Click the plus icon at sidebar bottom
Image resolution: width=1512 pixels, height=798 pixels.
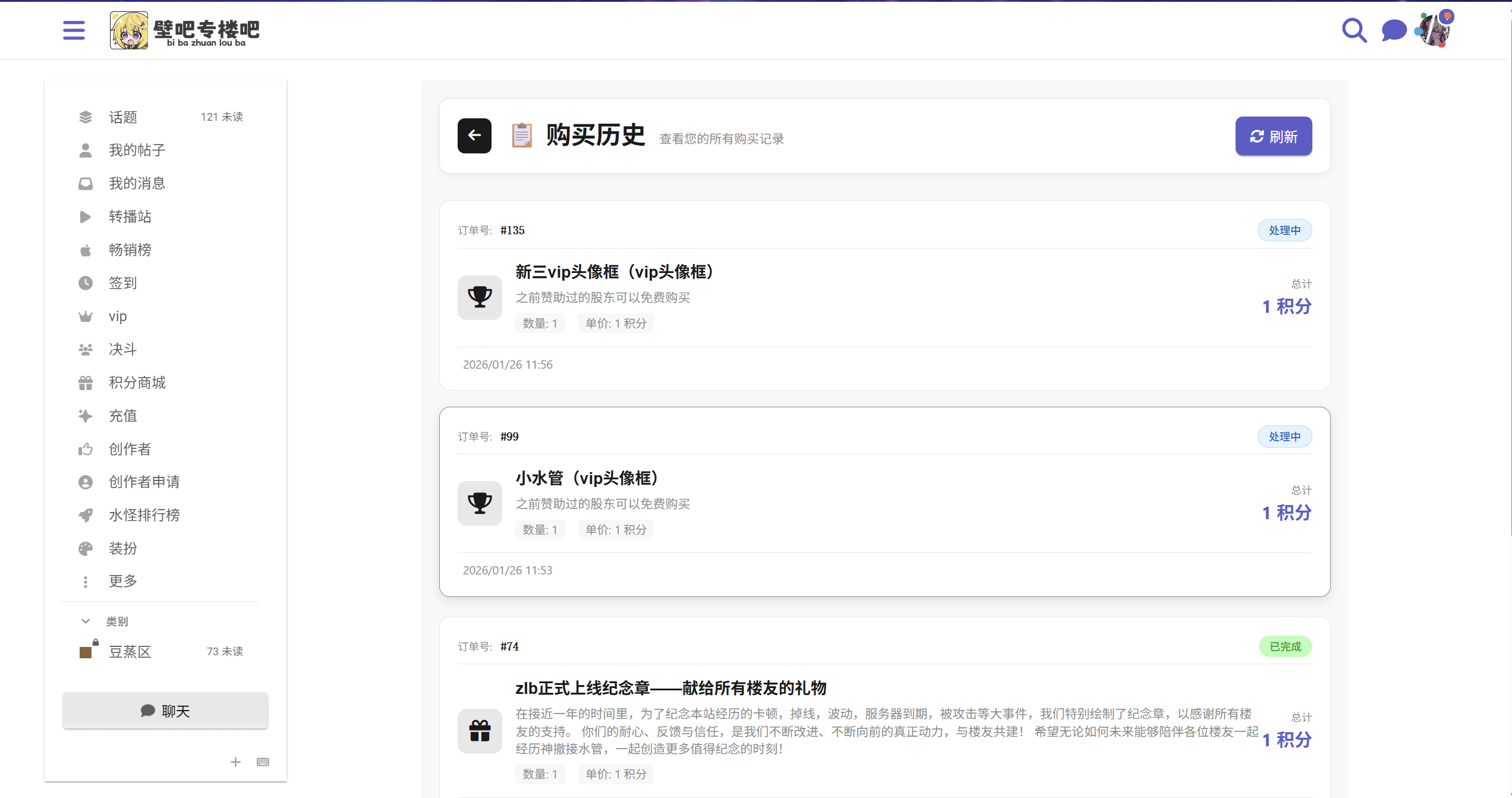(x=235, y=762)
